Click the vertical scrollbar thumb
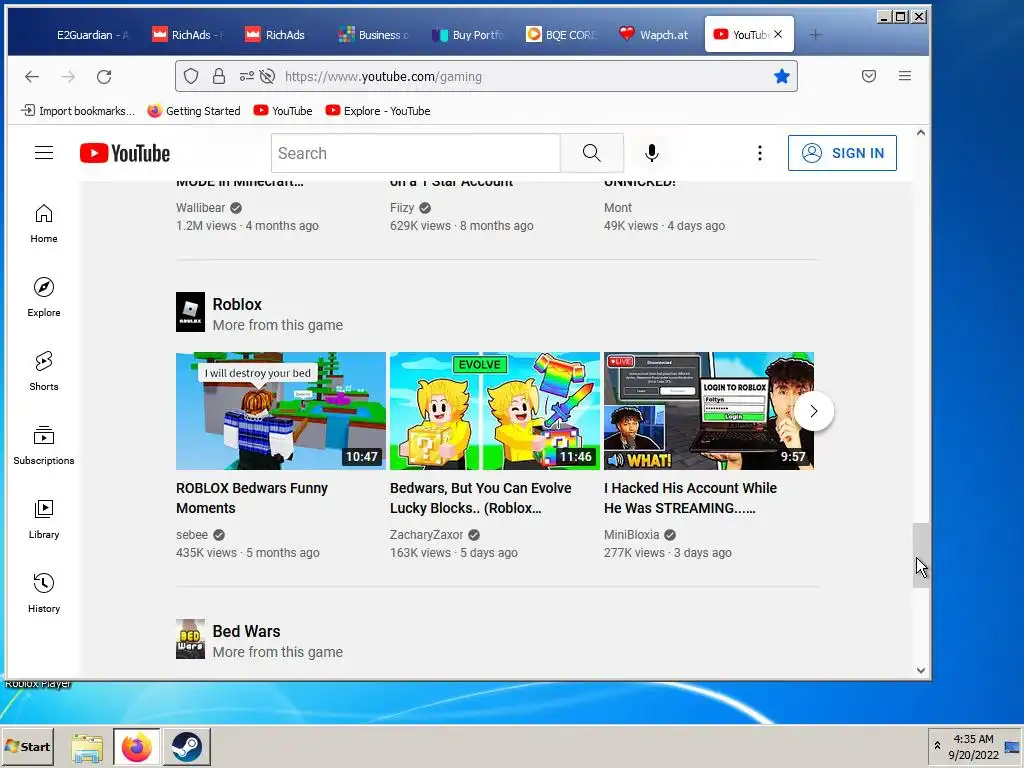 [x=921, y=555]
